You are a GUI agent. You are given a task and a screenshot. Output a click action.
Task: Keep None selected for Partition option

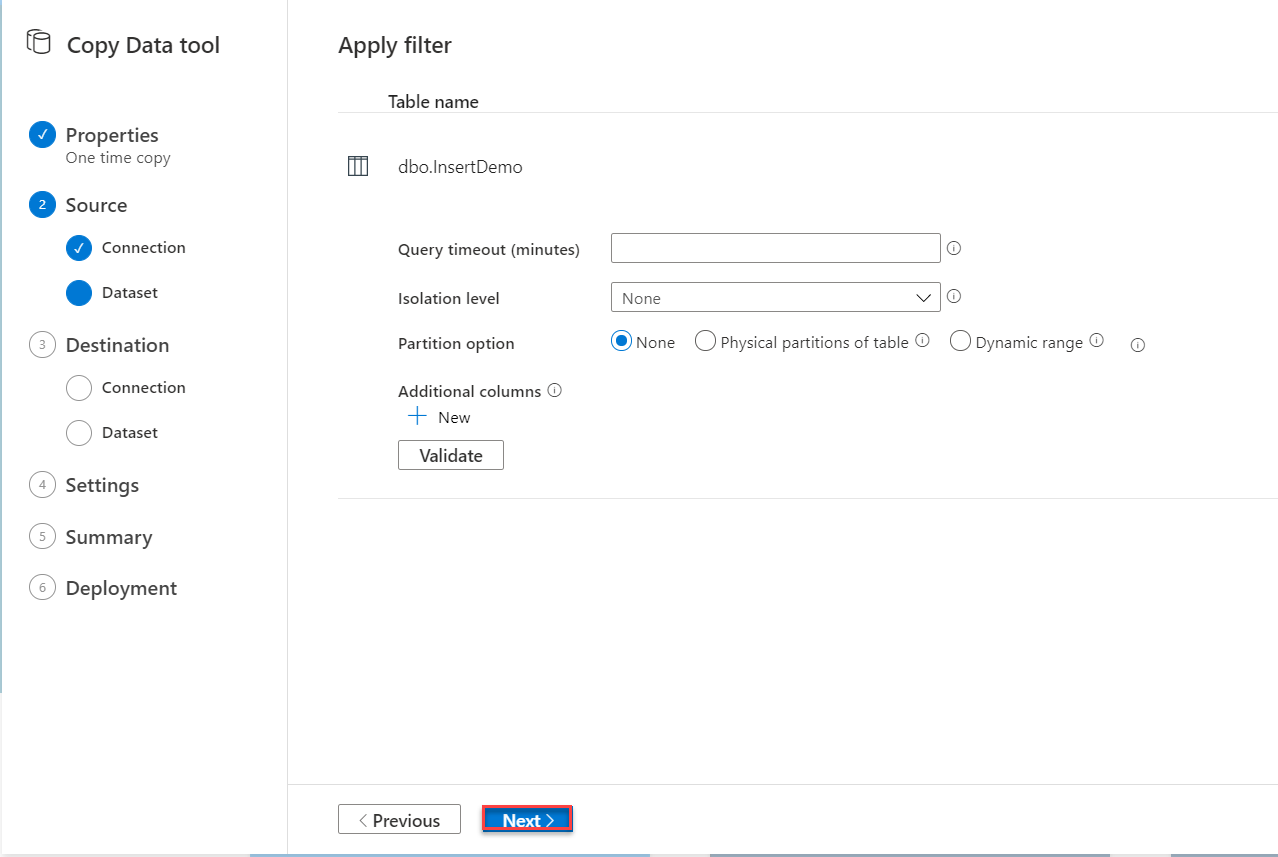pos(621,341)
